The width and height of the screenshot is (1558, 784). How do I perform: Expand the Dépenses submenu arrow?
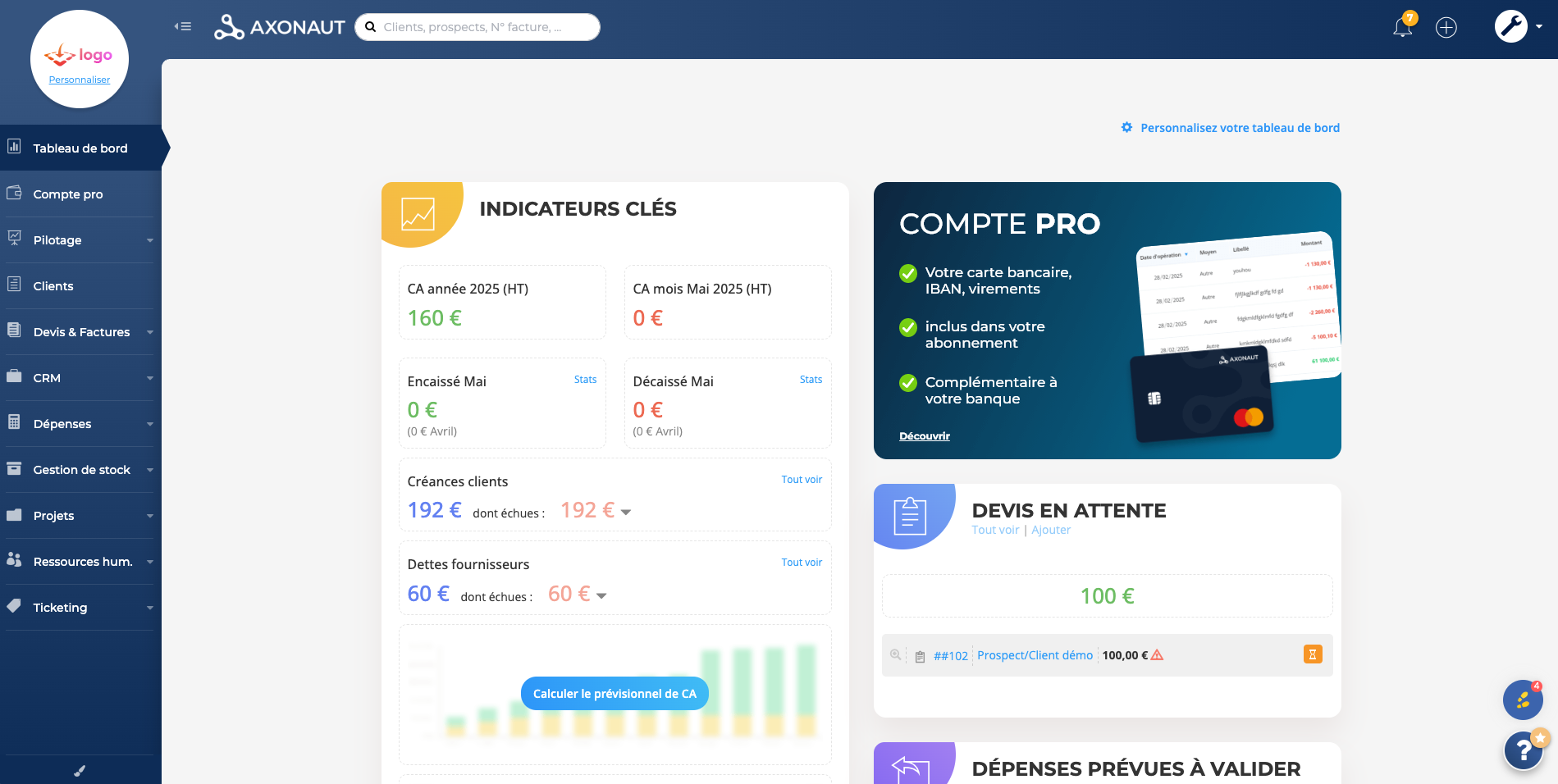click(x=150, y=424)
